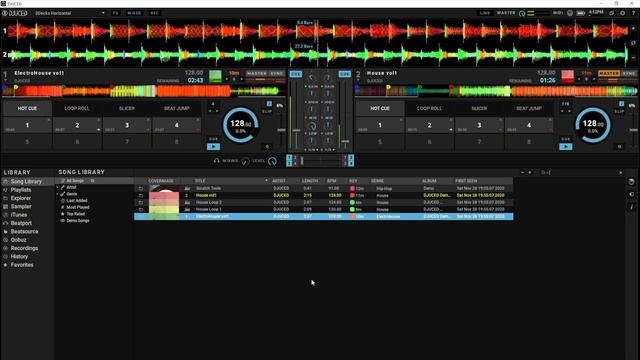This screenshot has width=640, height=360.
Task: Switch deck 1 pads to SLICER
Action: tap(127, 108)
